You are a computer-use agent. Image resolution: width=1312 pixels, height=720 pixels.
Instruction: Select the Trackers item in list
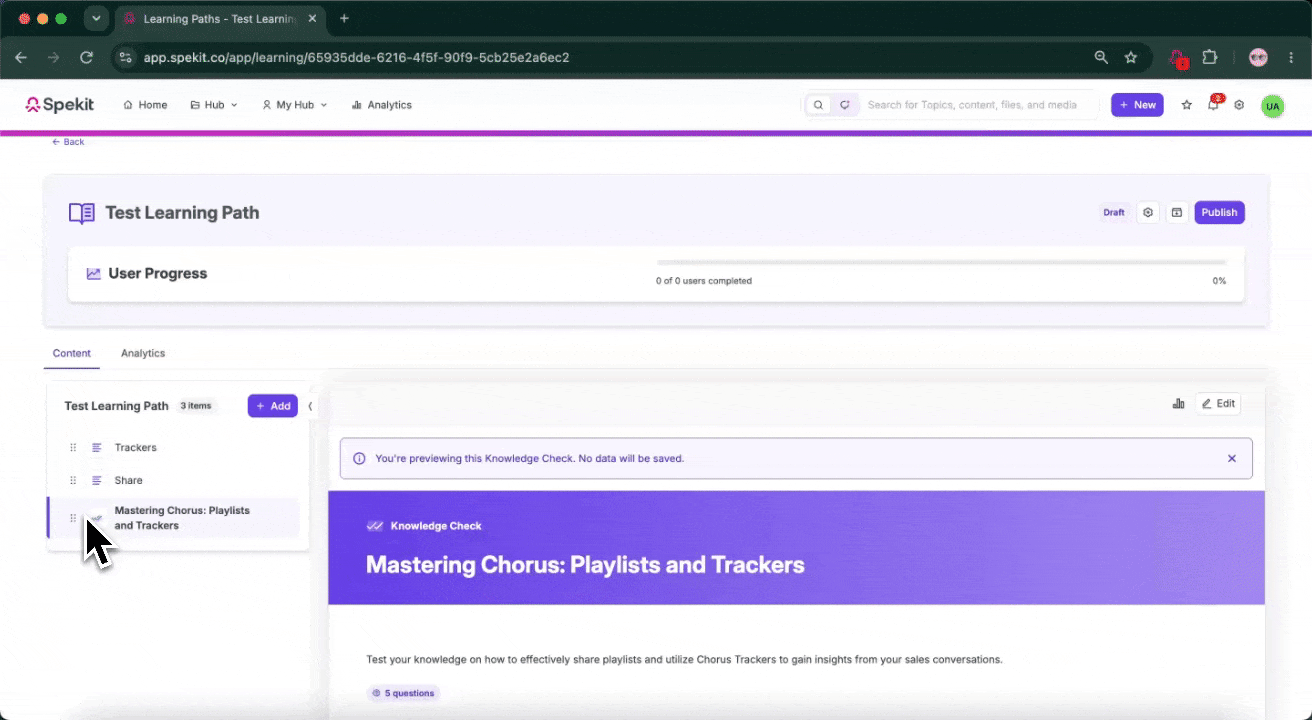pyautogui.click(x=173, y=448)
